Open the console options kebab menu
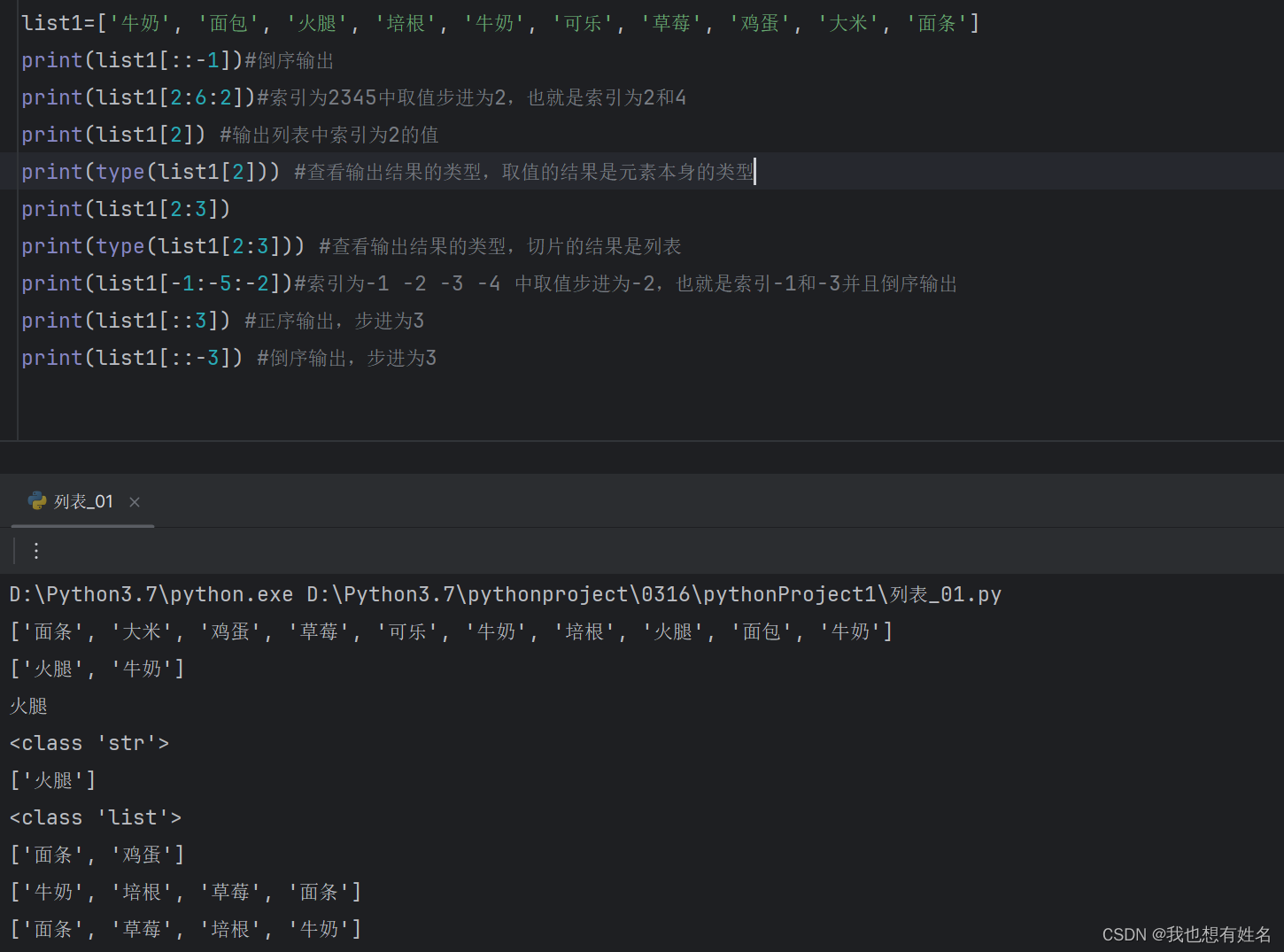The image size is (1284, 952). [x=35, y=550]
